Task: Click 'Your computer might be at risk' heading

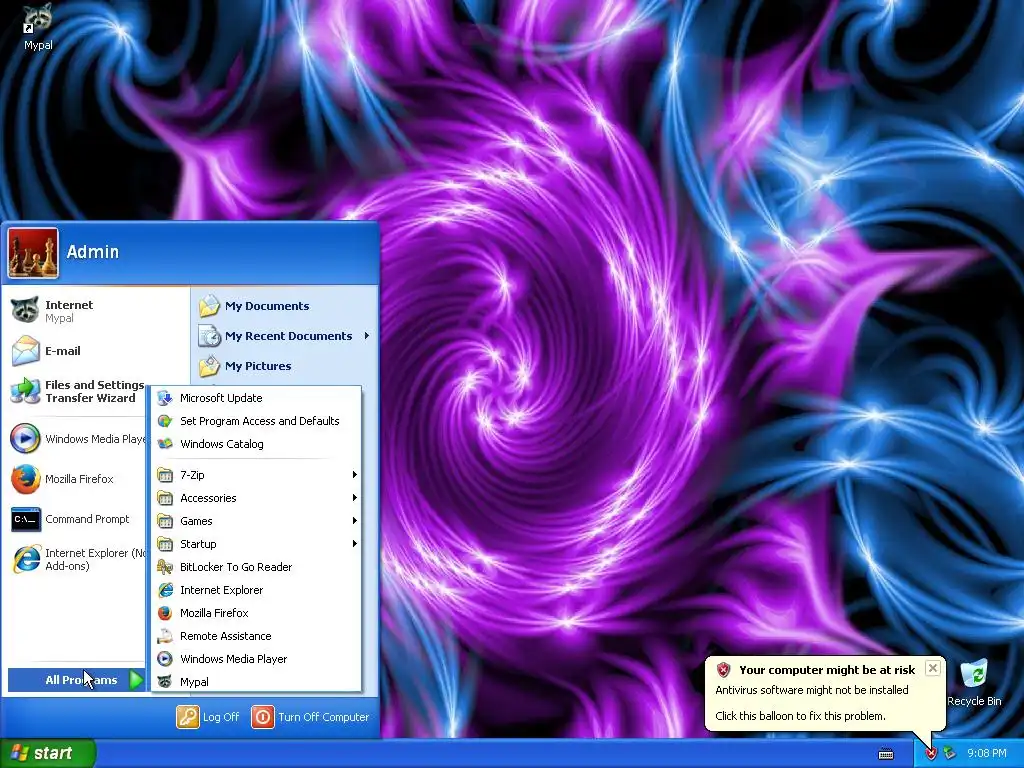Action: (827, 670)
